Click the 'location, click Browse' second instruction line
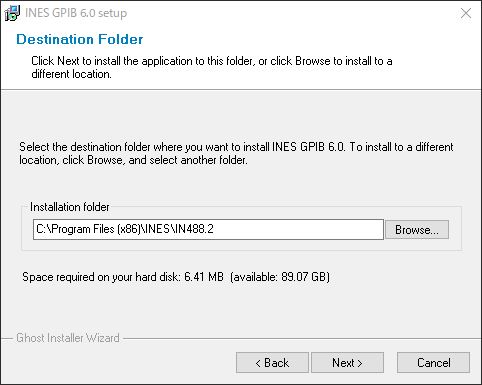Image resolution: width=482 pixels, height=385 pixels. 133,160
